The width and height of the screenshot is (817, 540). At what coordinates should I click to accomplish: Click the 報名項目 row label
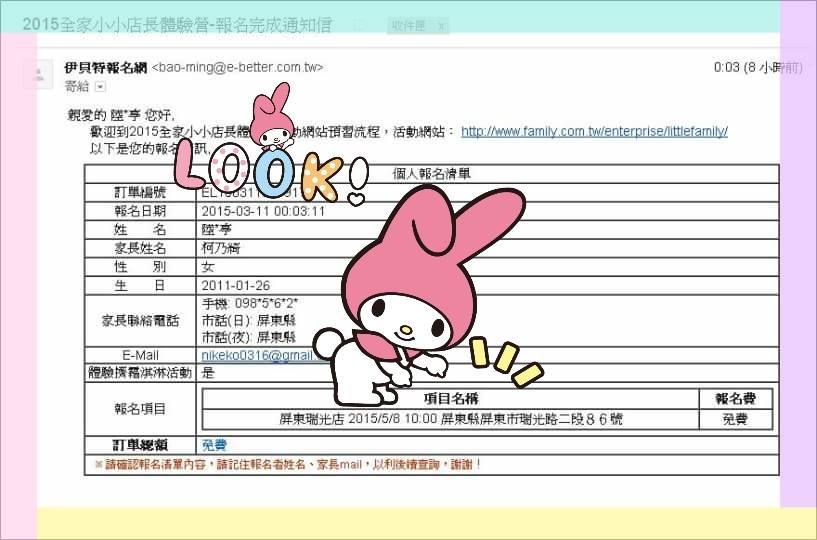pyautogui.click(x=140, y=409)
